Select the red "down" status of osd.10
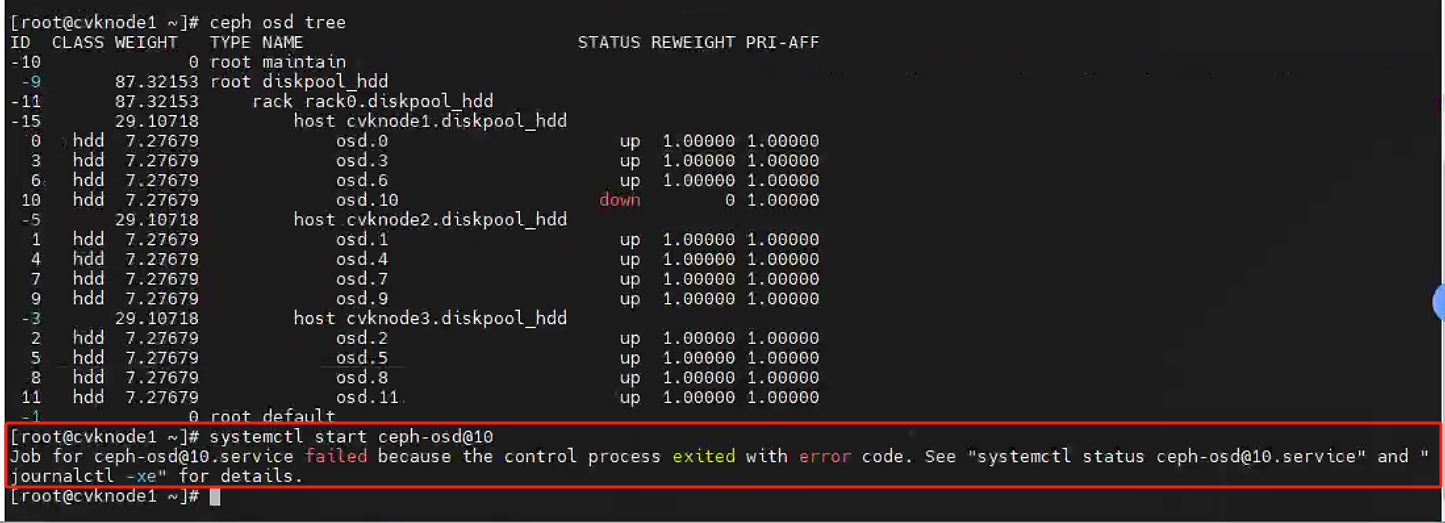This screenshot has width=1445, height=523. click(620, 200)
